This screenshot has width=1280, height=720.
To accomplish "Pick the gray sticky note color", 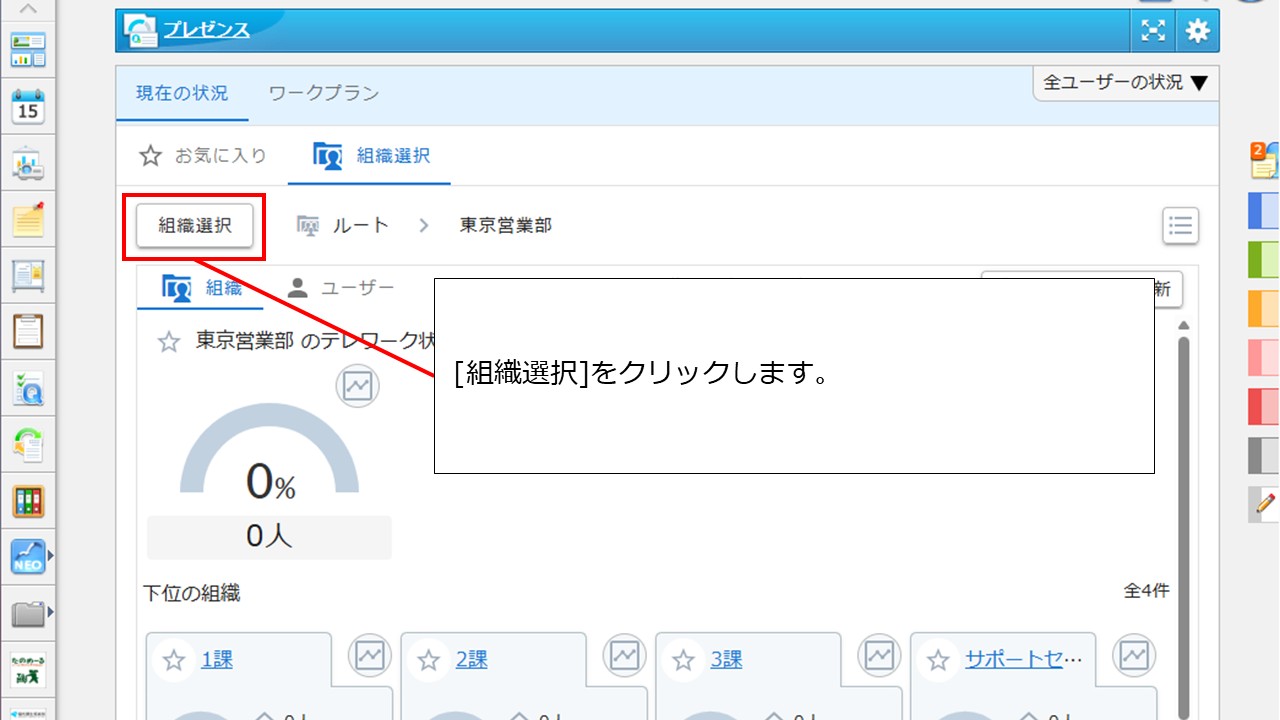I will click(x=1264, y=456).
